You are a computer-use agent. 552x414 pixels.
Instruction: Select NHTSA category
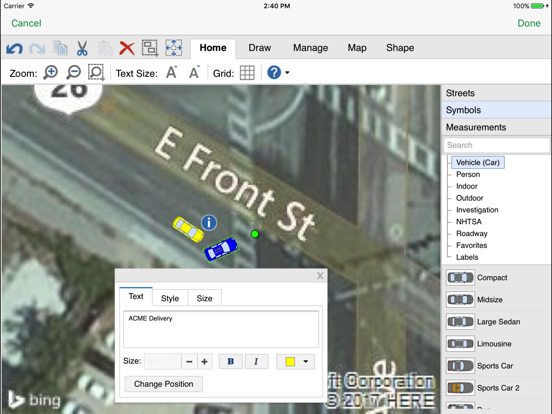point(469,221)
